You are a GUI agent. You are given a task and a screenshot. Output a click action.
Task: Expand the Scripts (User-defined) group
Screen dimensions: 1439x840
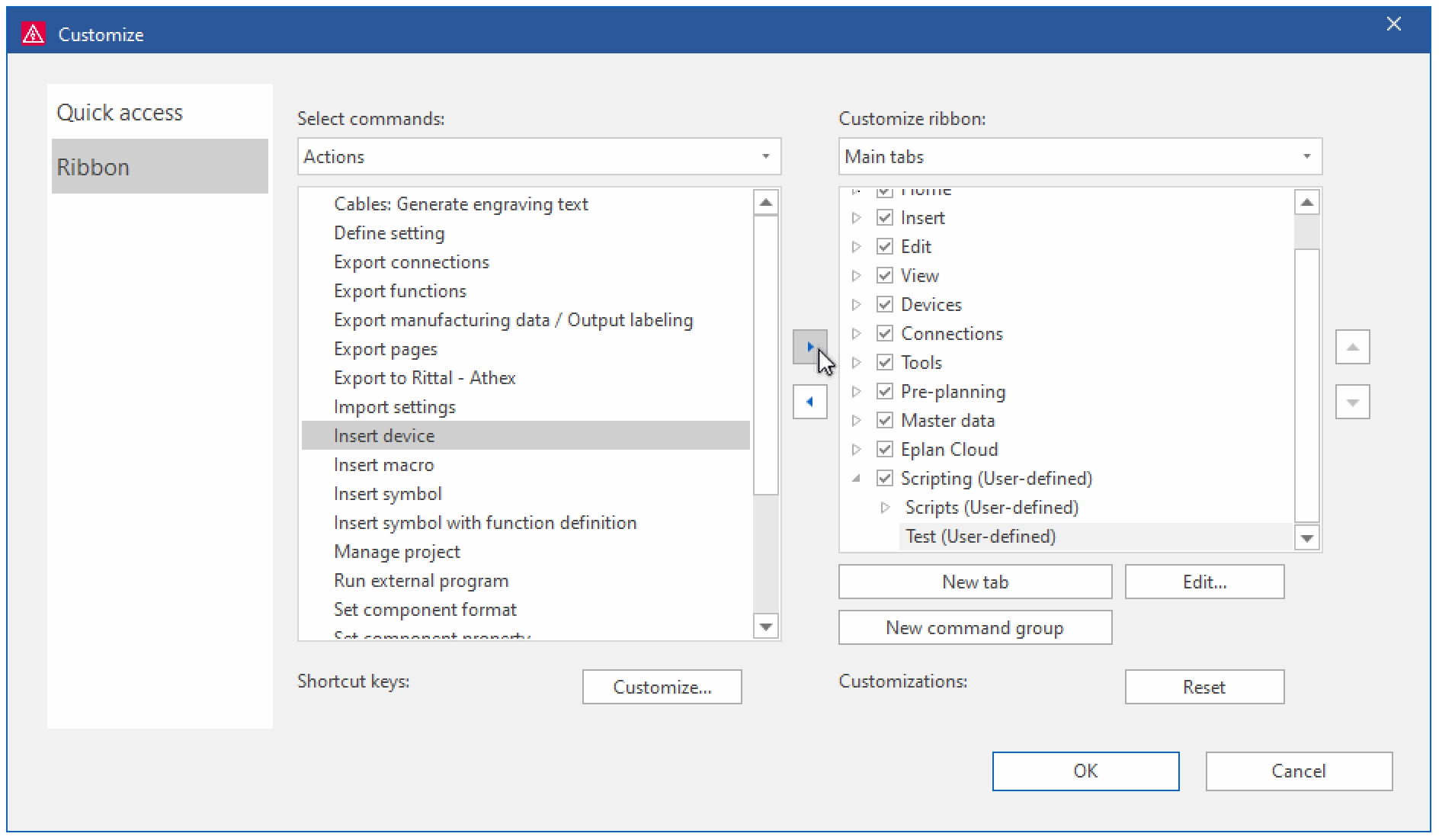(x=885, y=508)
